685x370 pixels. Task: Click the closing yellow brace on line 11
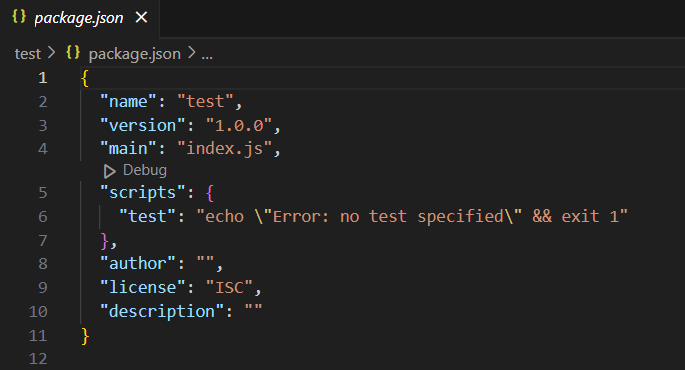[x=85, y=336]
